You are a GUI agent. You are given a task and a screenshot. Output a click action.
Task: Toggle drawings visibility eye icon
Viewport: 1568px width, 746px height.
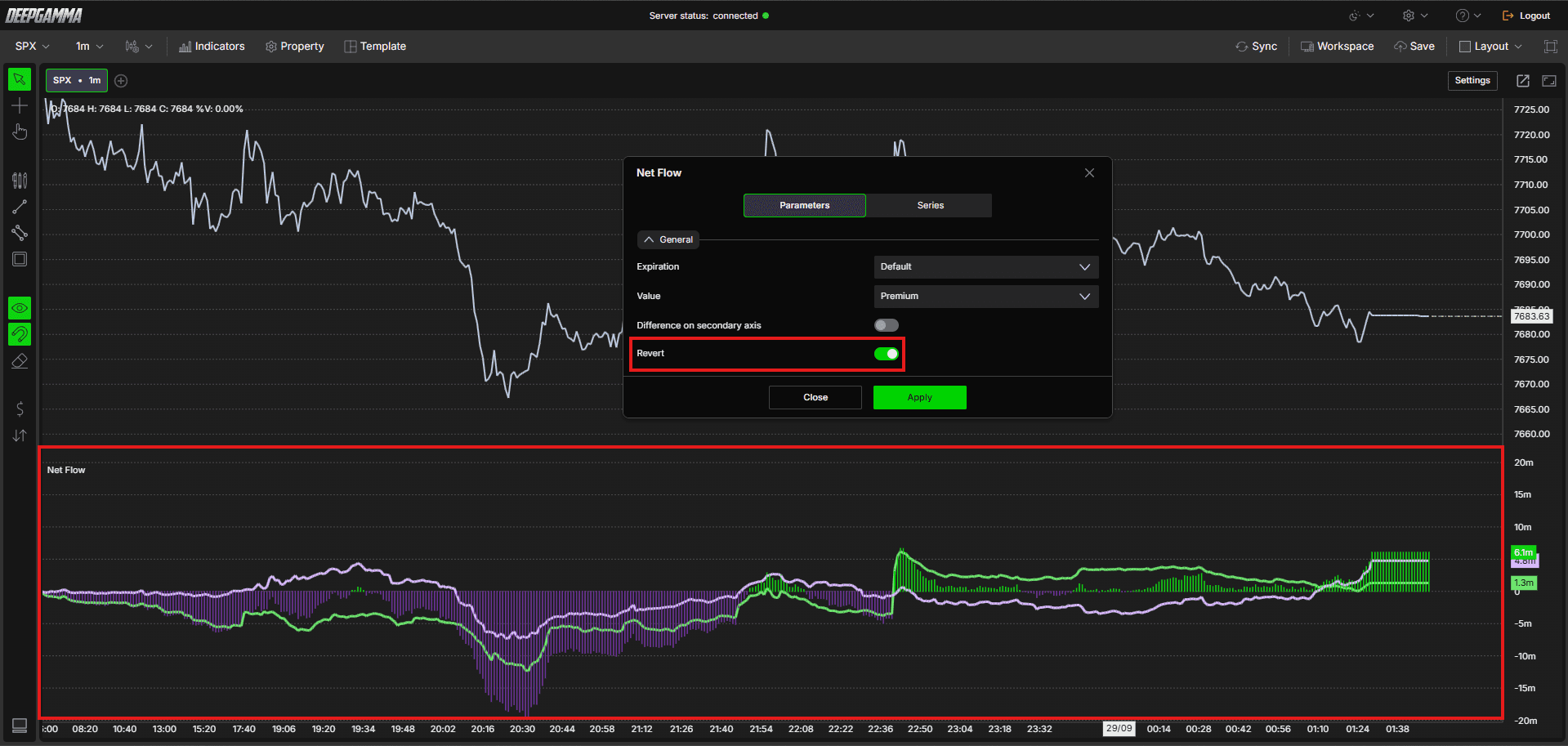tap(20, 308)
